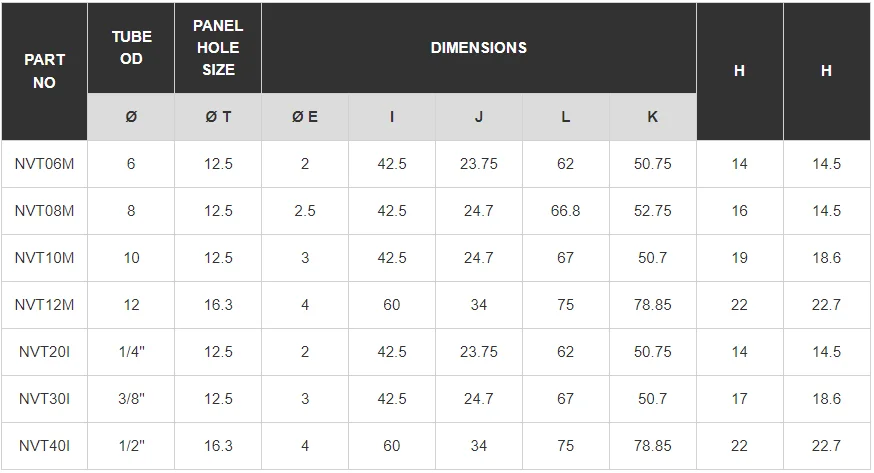The height and width of the screenshot is (473, 874).
Task: Click the PART NO column header
Action: [44, 71]
